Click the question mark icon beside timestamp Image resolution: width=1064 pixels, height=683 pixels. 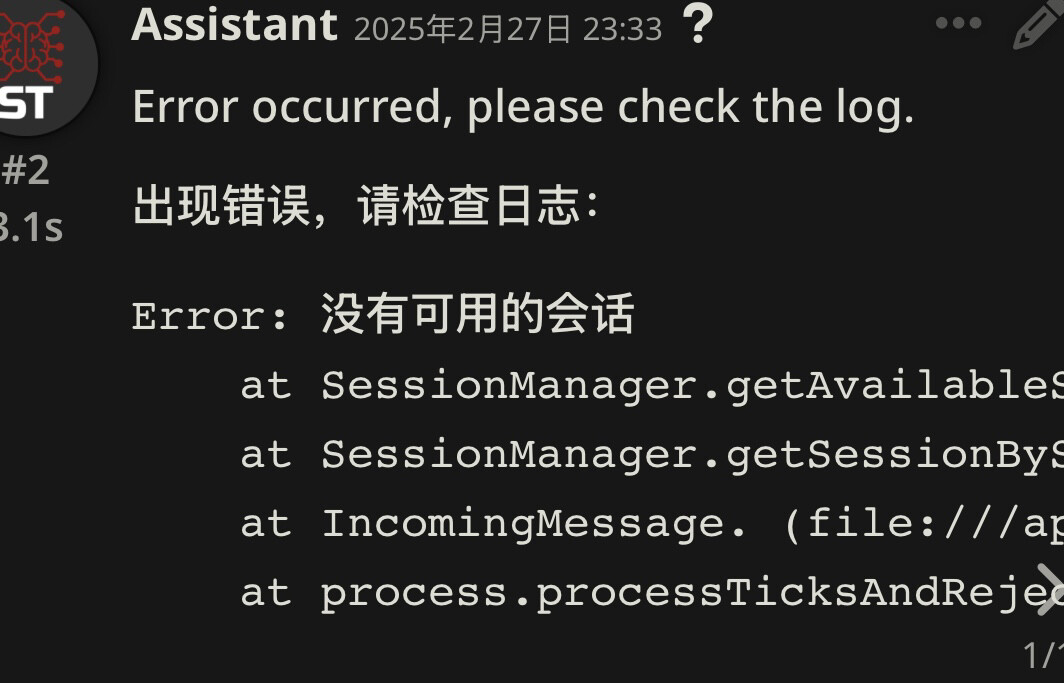697,25
